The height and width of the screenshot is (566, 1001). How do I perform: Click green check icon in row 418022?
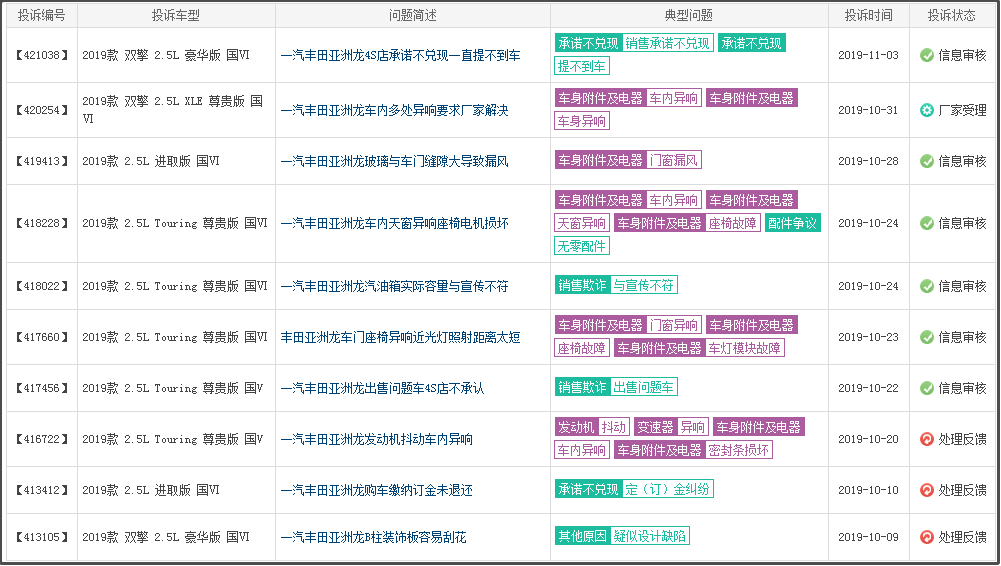[927, 287]
